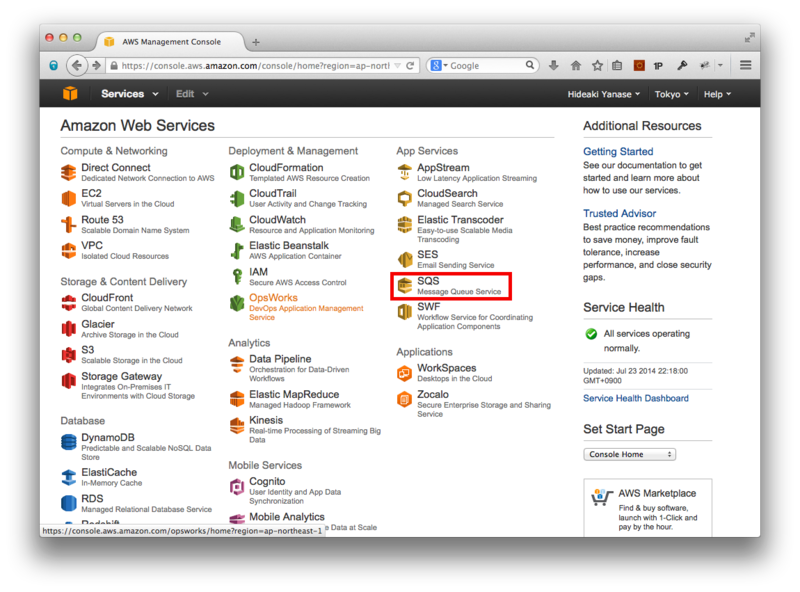The height and width of the screenshot is (592, 800).
Task: Click the Cognito purple icon
Action: coord(237,486)
